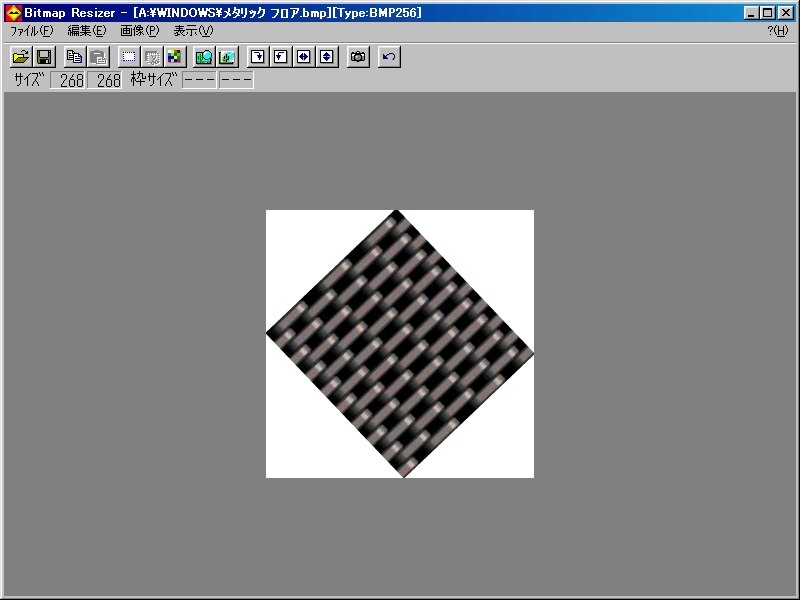Flip the image horizontally
The width and height of the screenshot is (800, 600).
click(304, 57)
